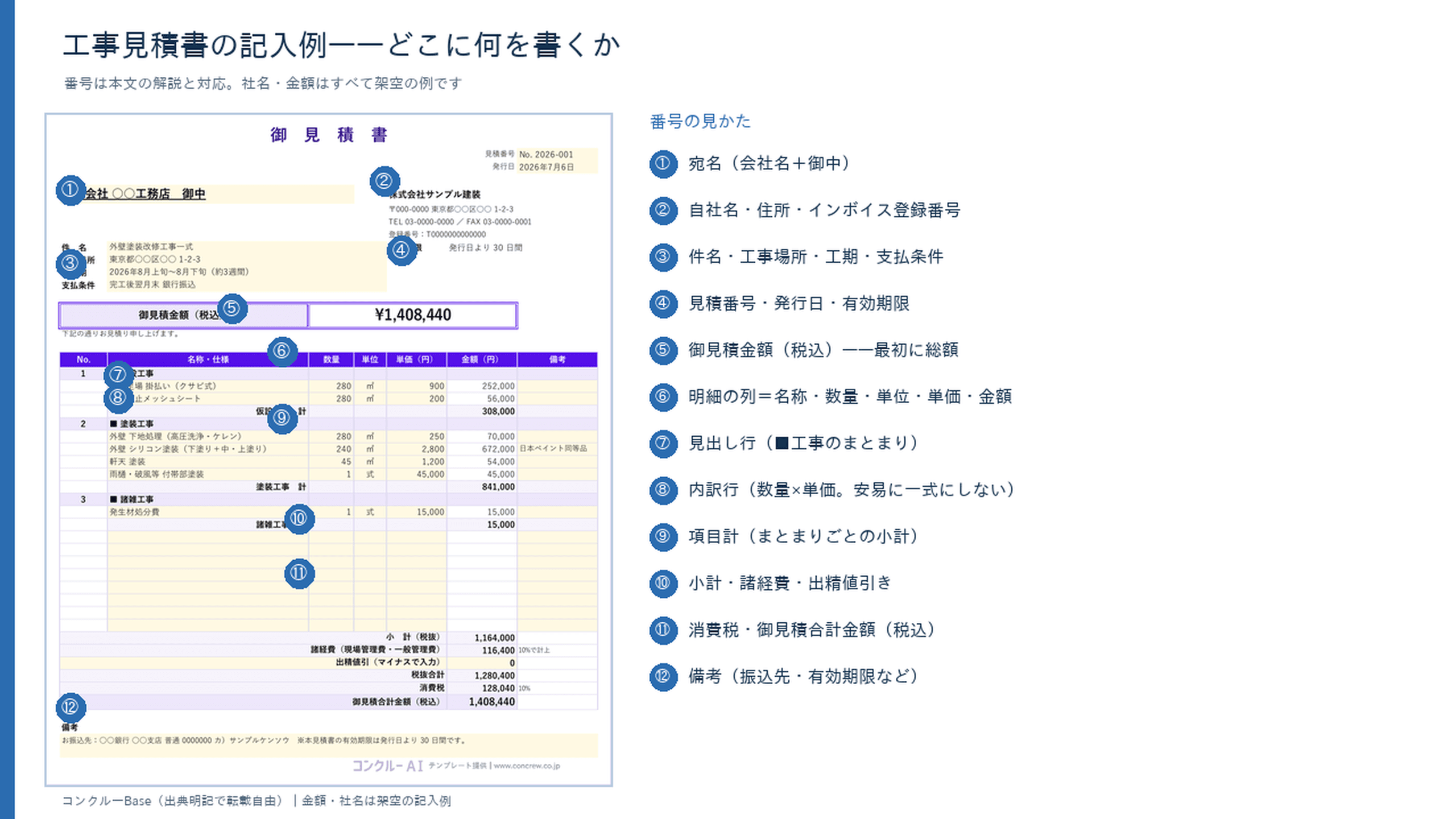Click the 税抜合計 value 1,280,400

click(x=495, y=676)
